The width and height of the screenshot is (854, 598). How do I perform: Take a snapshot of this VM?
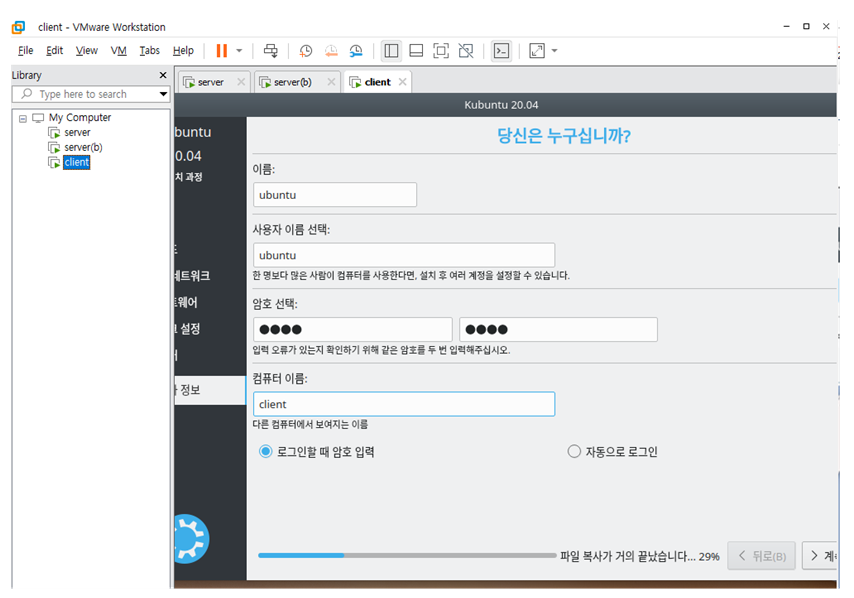click(x=306, y=51)
